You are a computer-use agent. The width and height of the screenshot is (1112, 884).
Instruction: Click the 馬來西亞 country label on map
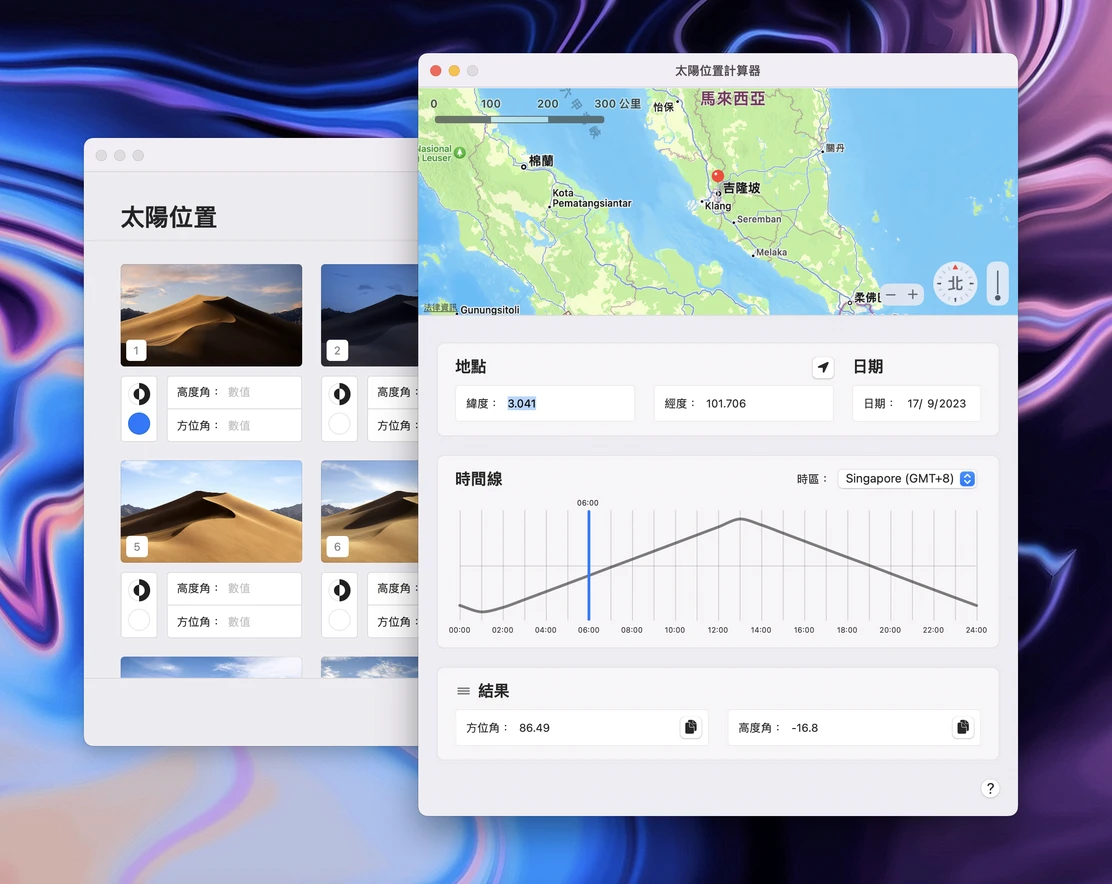tap(733, 99)
